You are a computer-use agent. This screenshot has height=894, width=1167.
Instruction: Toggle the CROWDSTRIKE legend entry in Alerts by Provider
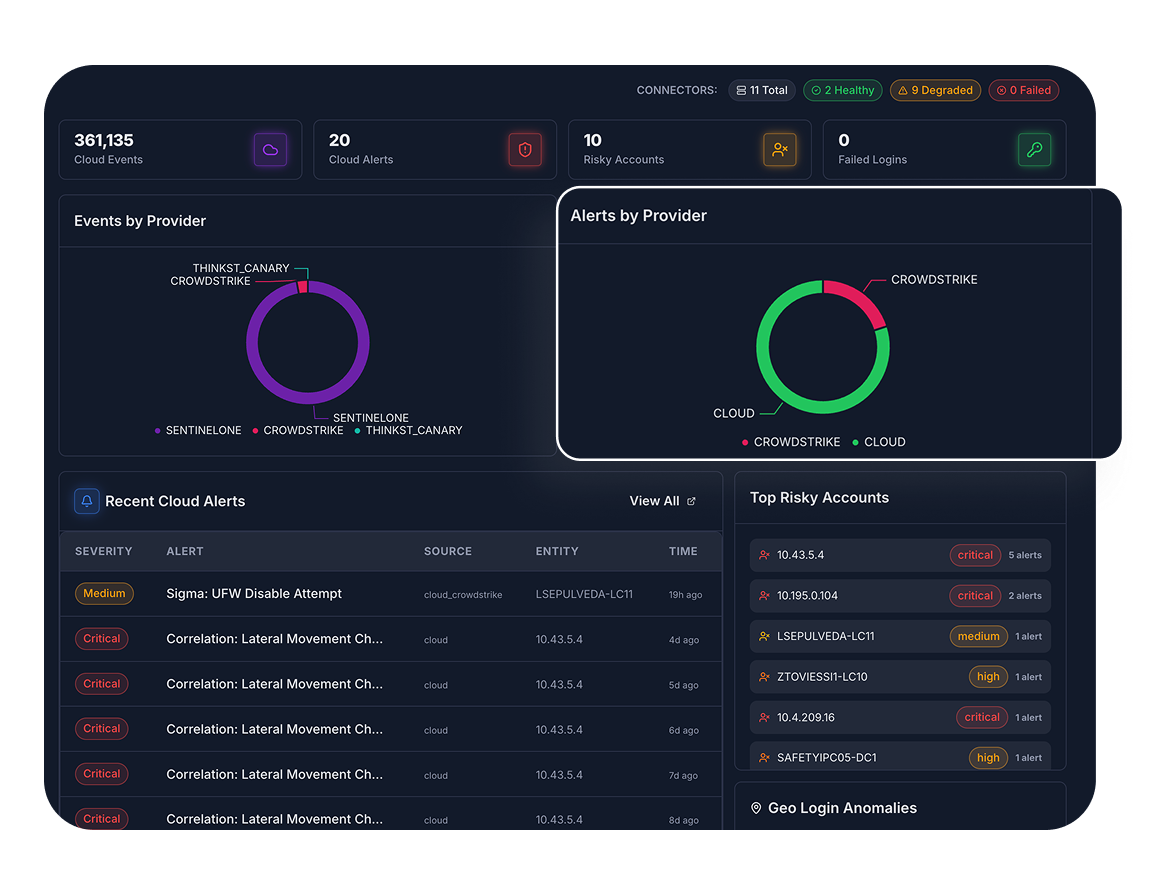791,442
